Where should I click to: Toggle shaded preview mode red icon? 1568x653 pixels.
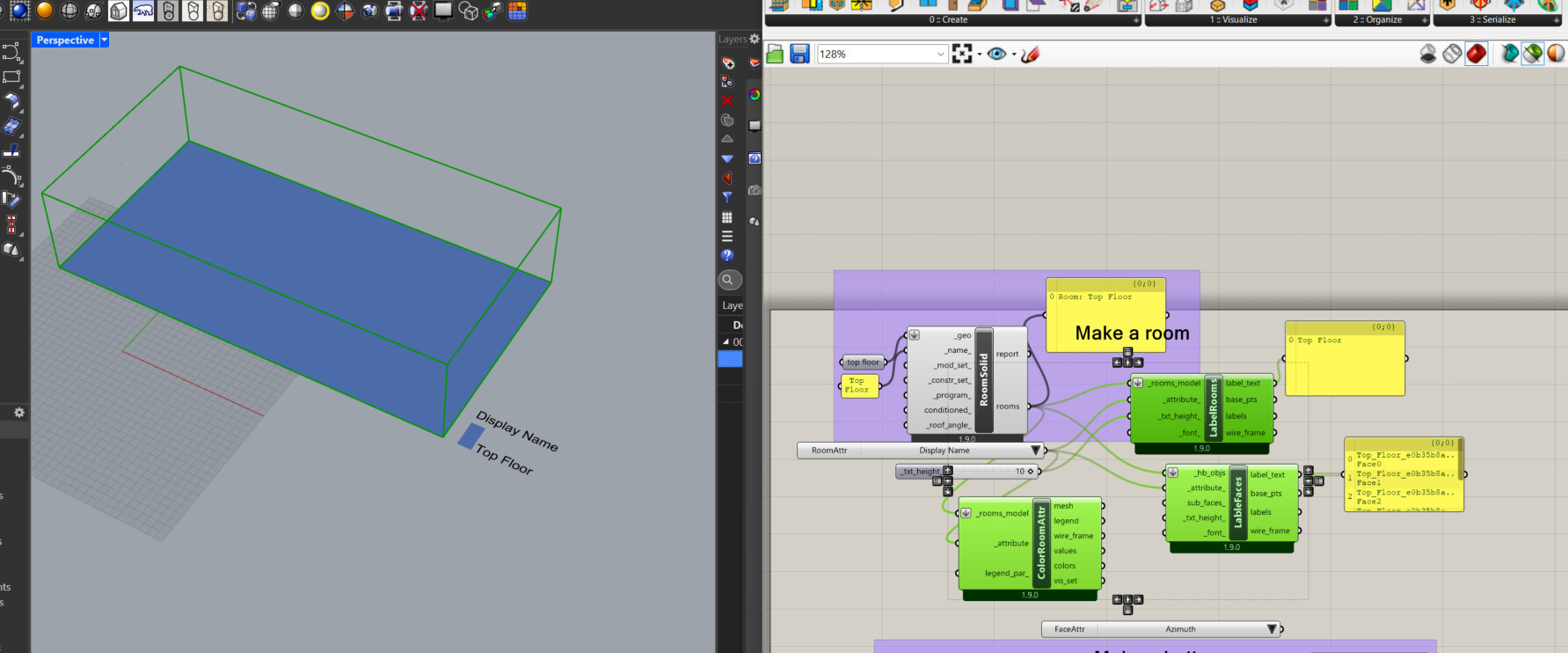pos(1477,55)
